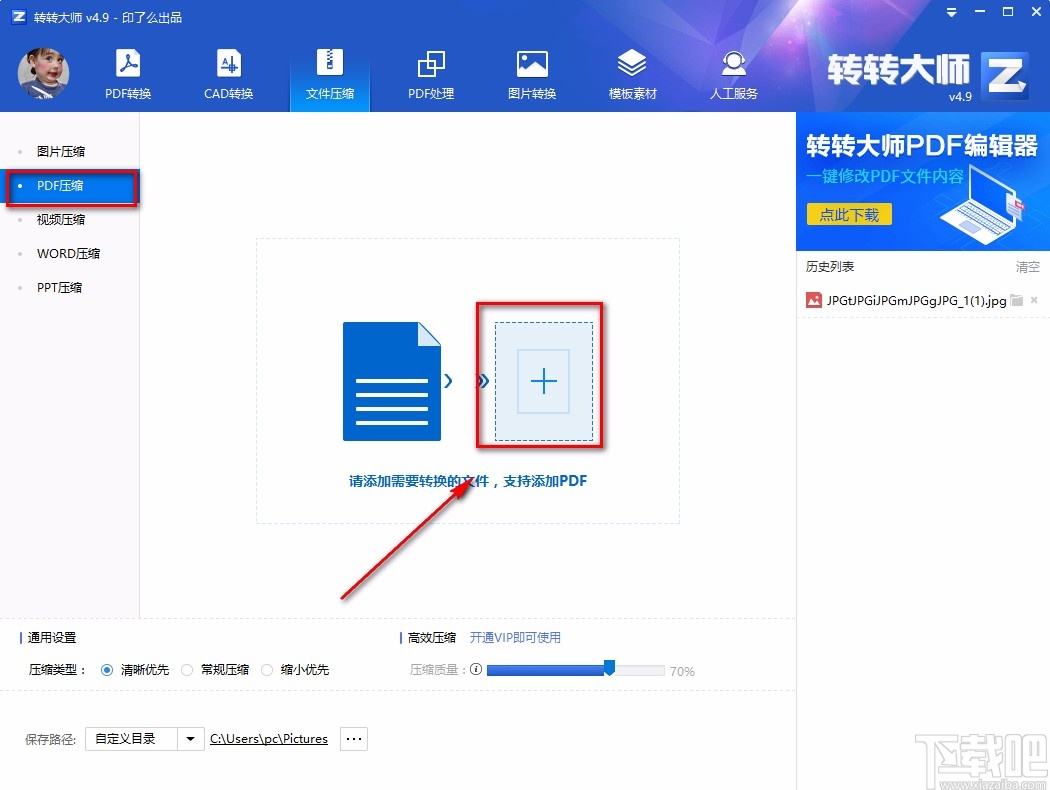Viewport: 1050px width, 790px height.
Task: Switch to the WORD压缩 tab
Action: (67, 253)
